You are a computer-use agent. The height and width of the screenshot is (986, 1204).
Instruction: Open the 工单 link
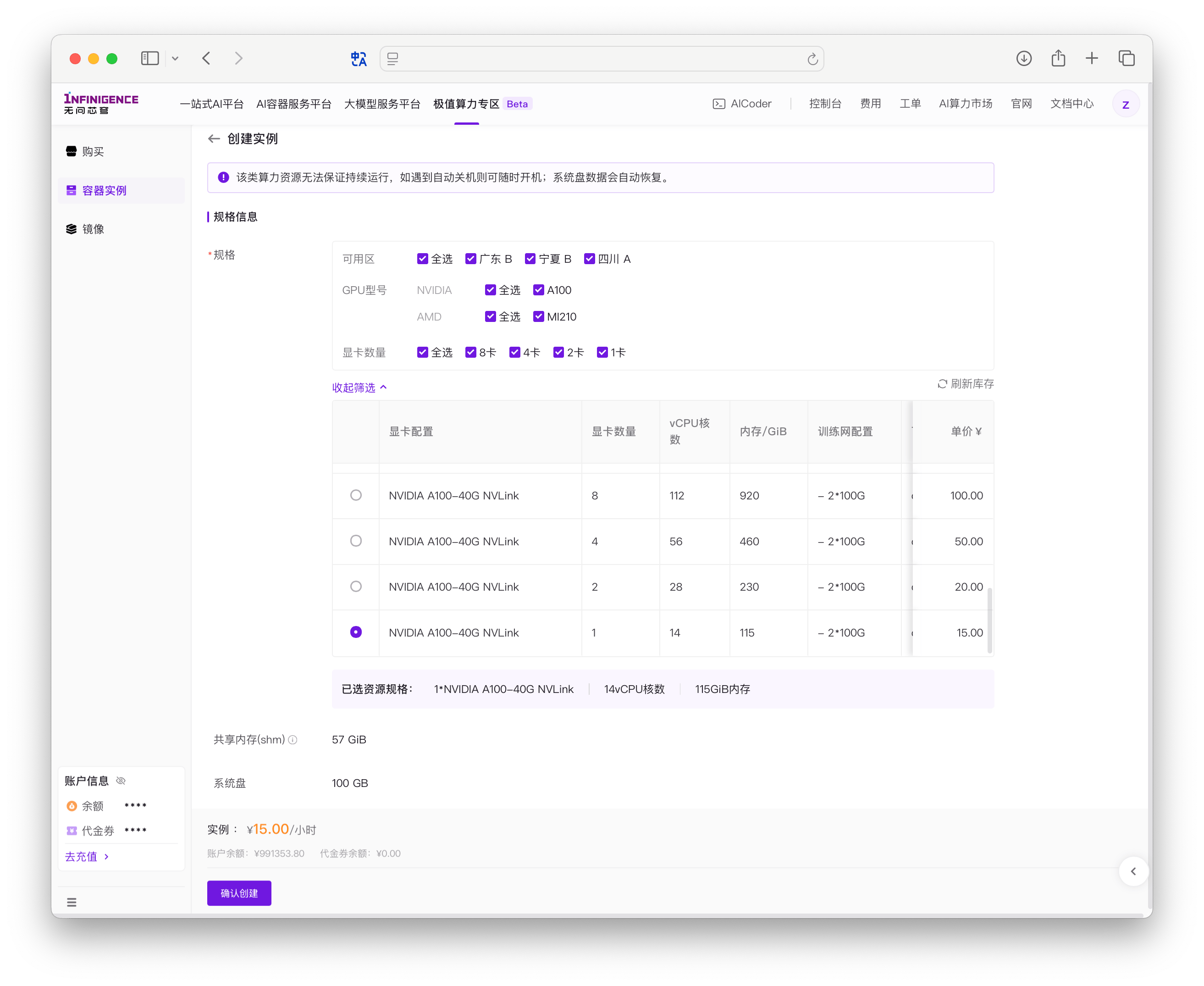(910, 104)
